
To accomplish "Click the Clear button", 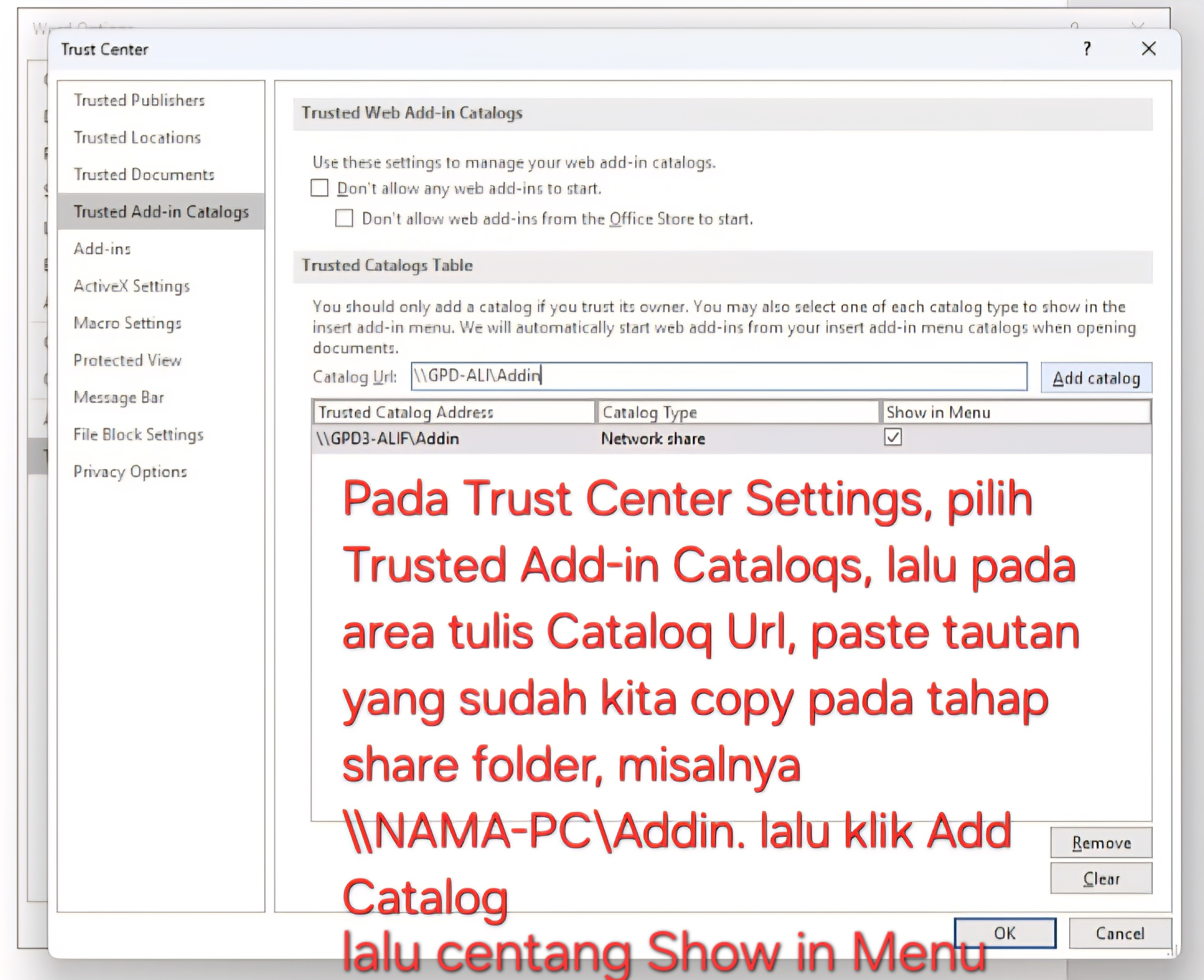I will pos(1101,879).
